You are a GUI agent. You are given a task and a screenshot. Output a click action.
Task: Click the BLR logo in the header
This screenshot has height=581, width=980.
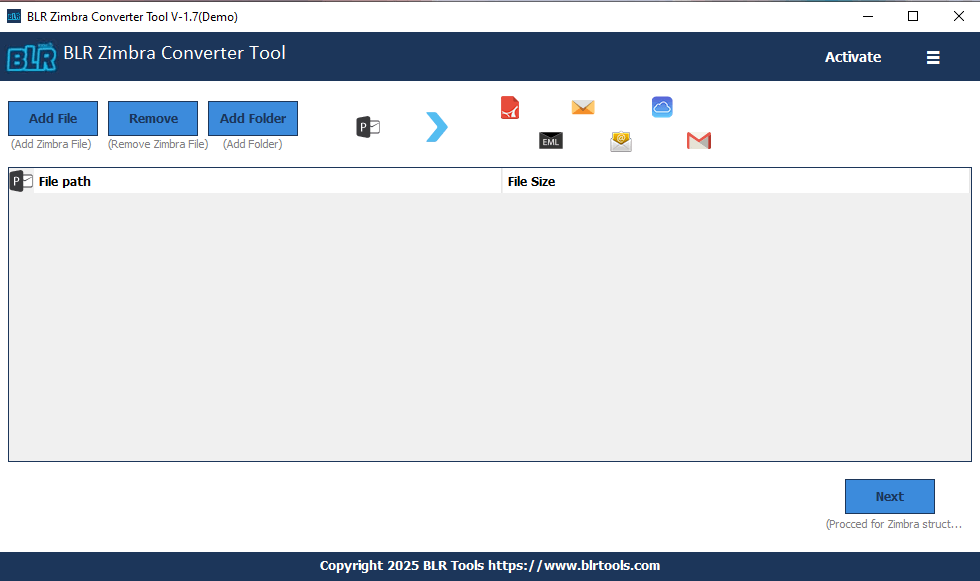point(32,56)
